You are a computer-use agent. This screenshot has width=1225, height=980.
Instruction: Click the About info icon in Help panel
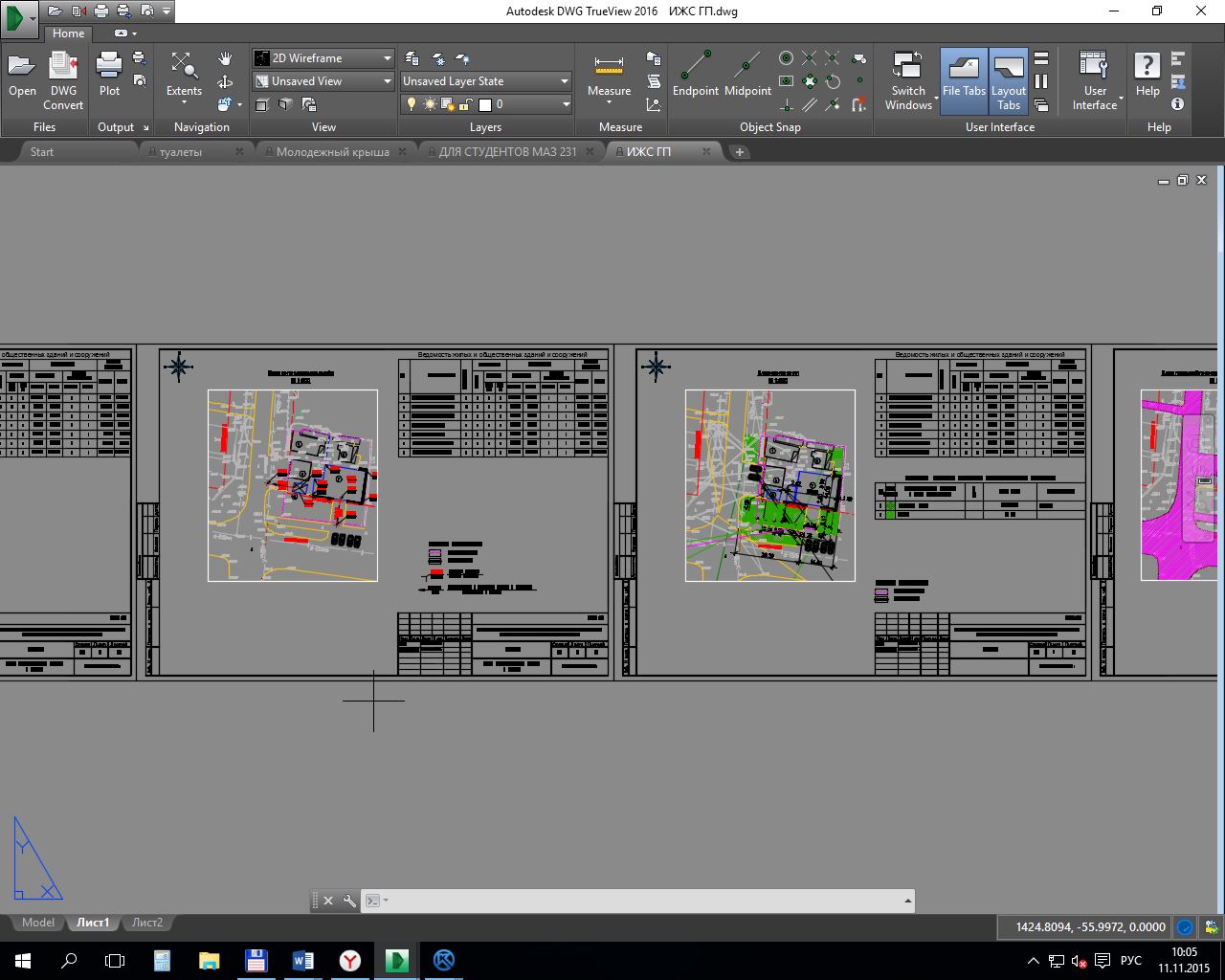(x=1178, y=103)
